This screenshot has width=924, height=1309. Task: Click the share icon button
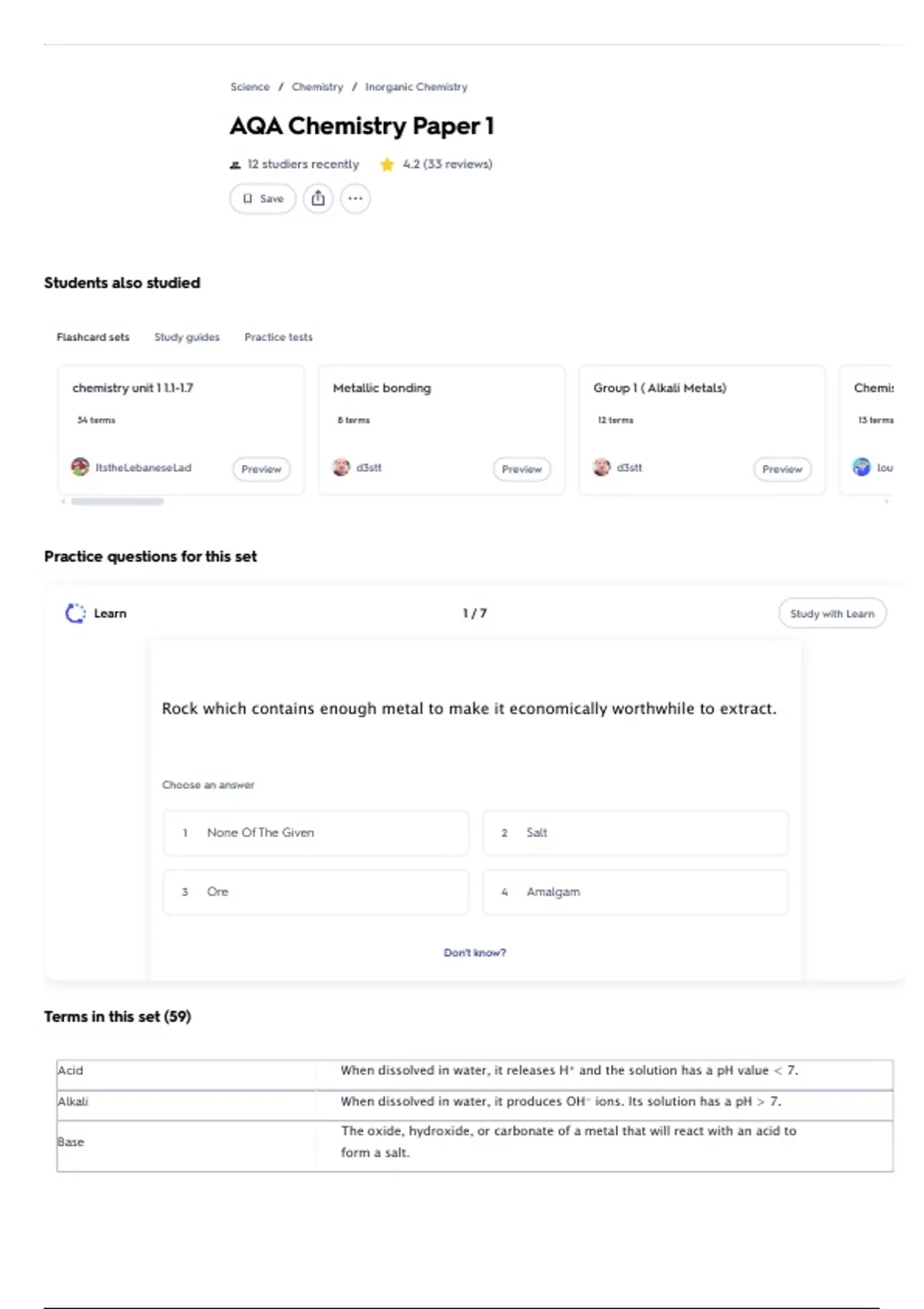(318, 199)
